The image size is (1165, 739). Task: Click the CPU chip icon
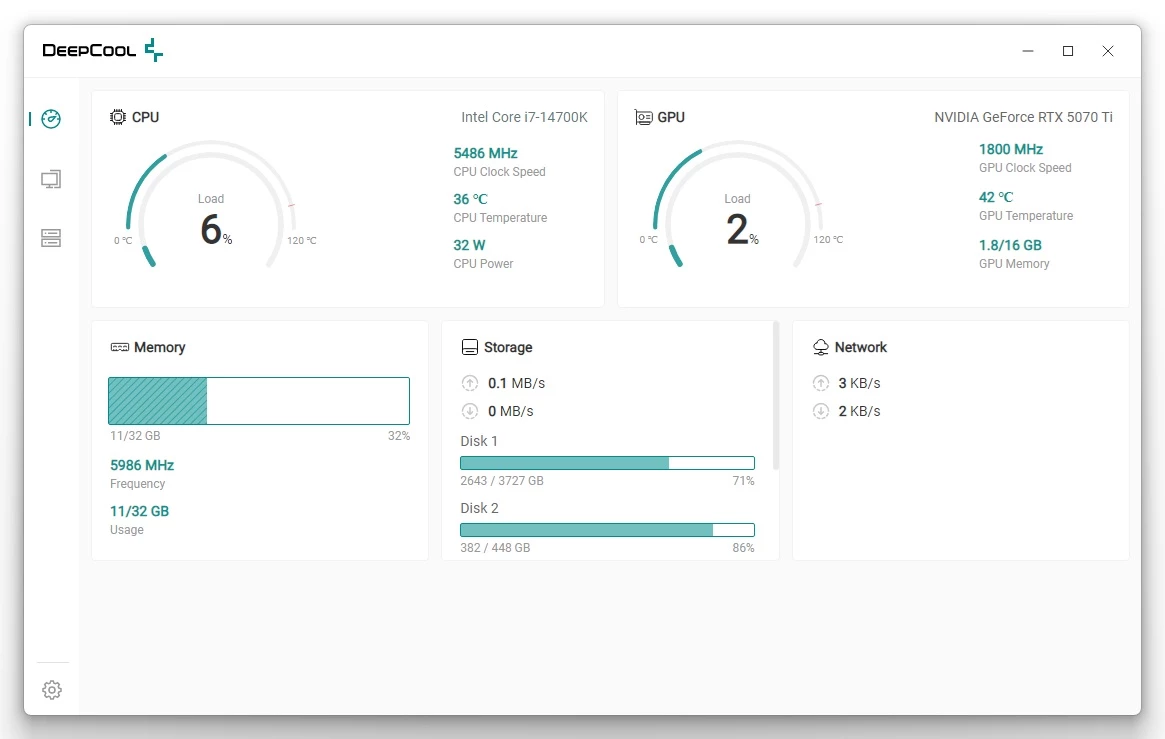tap(118, 117)
